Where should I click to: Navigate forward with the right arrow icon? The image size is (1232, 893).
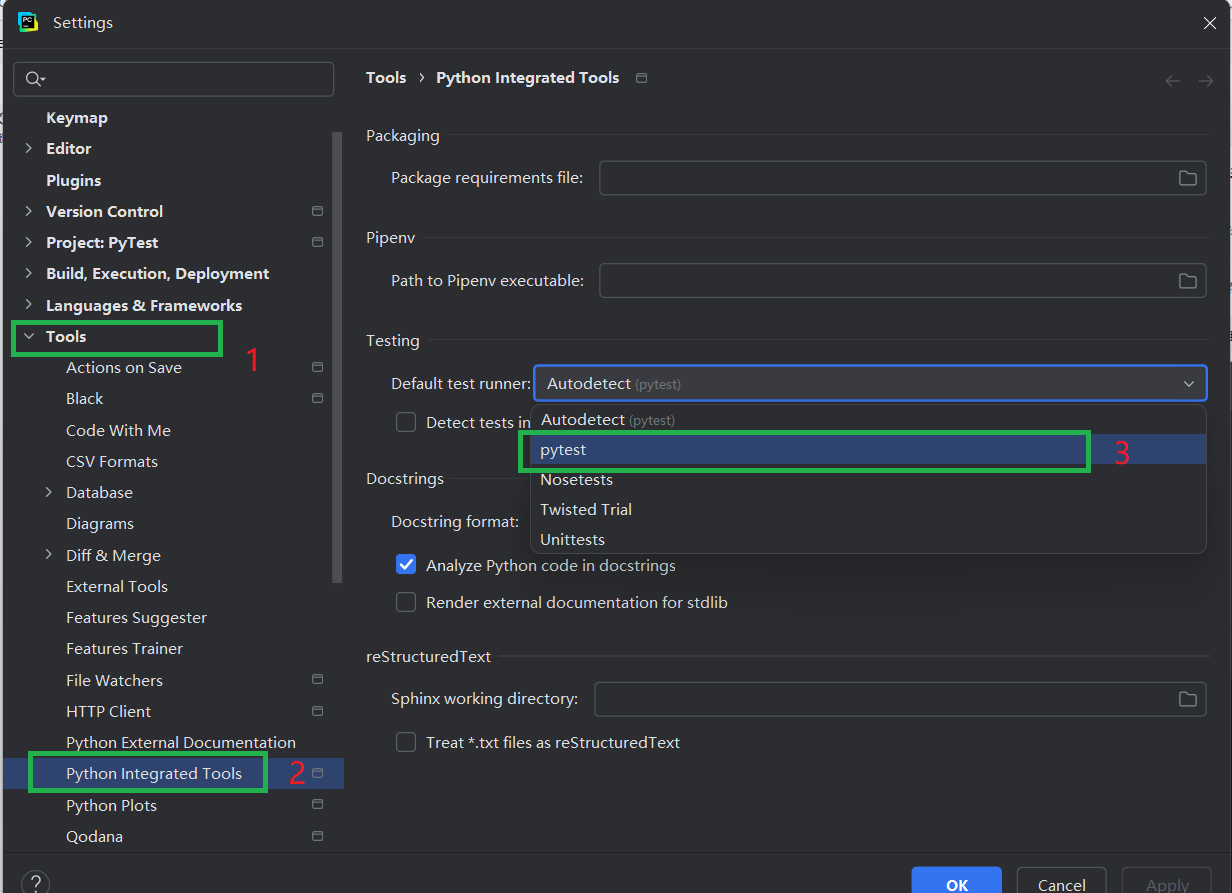coord(1206,81)
